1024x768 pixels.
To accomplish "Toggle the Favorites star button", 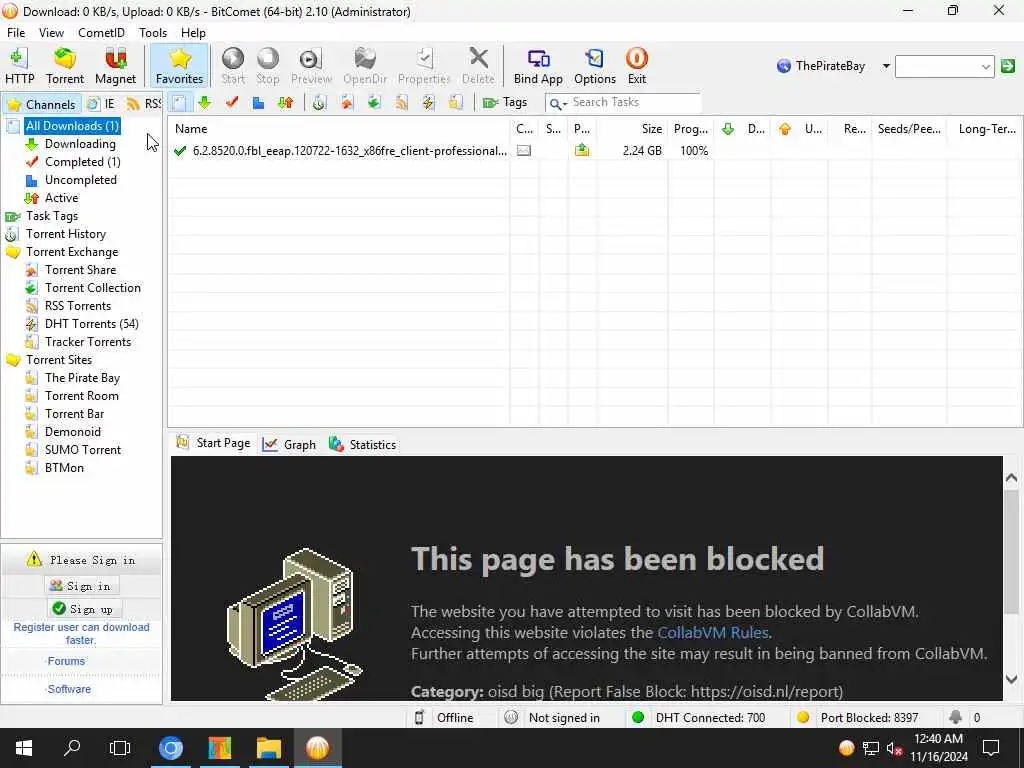I will (x=180, y=66).
